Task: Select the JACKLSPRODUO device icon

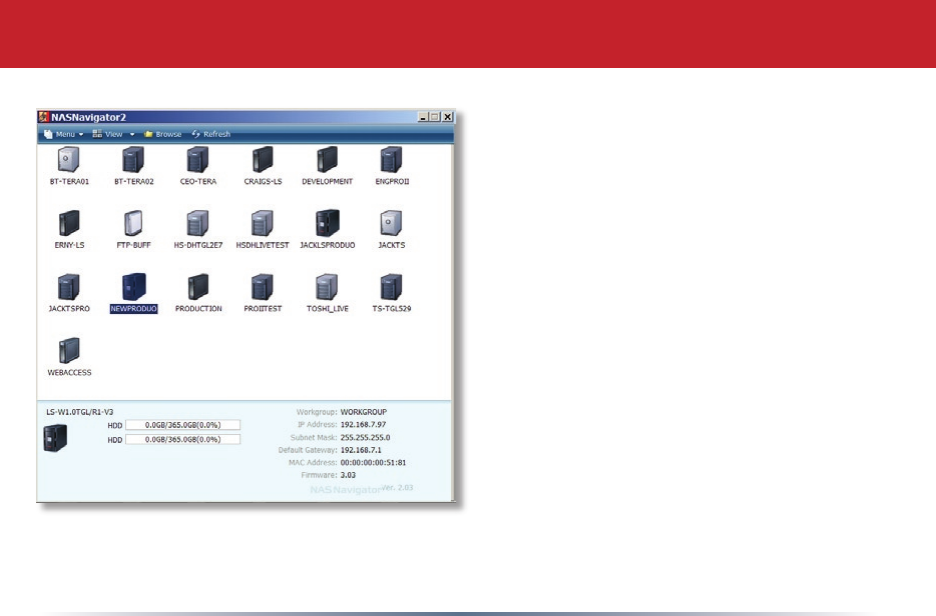Action: click(x=327, y=223)
